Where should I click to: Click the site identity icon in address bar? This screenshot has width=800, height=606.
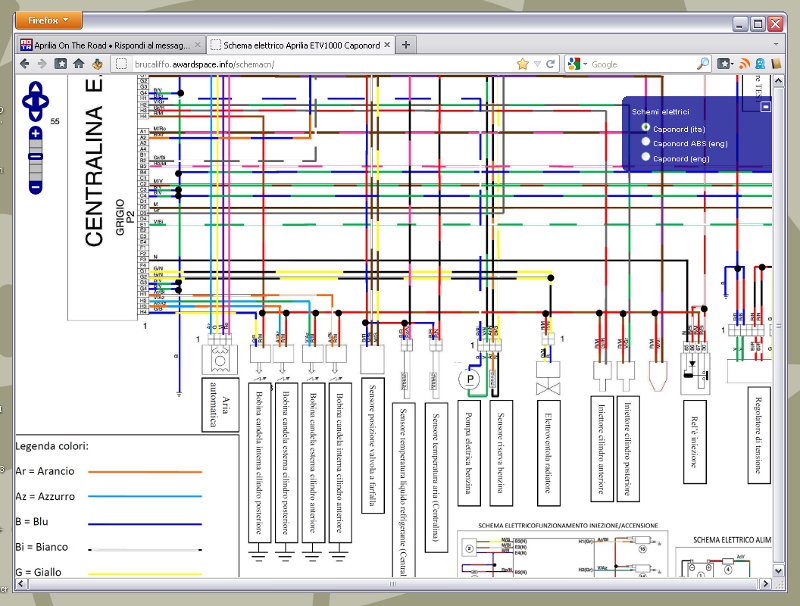click(x=121, y=64)
